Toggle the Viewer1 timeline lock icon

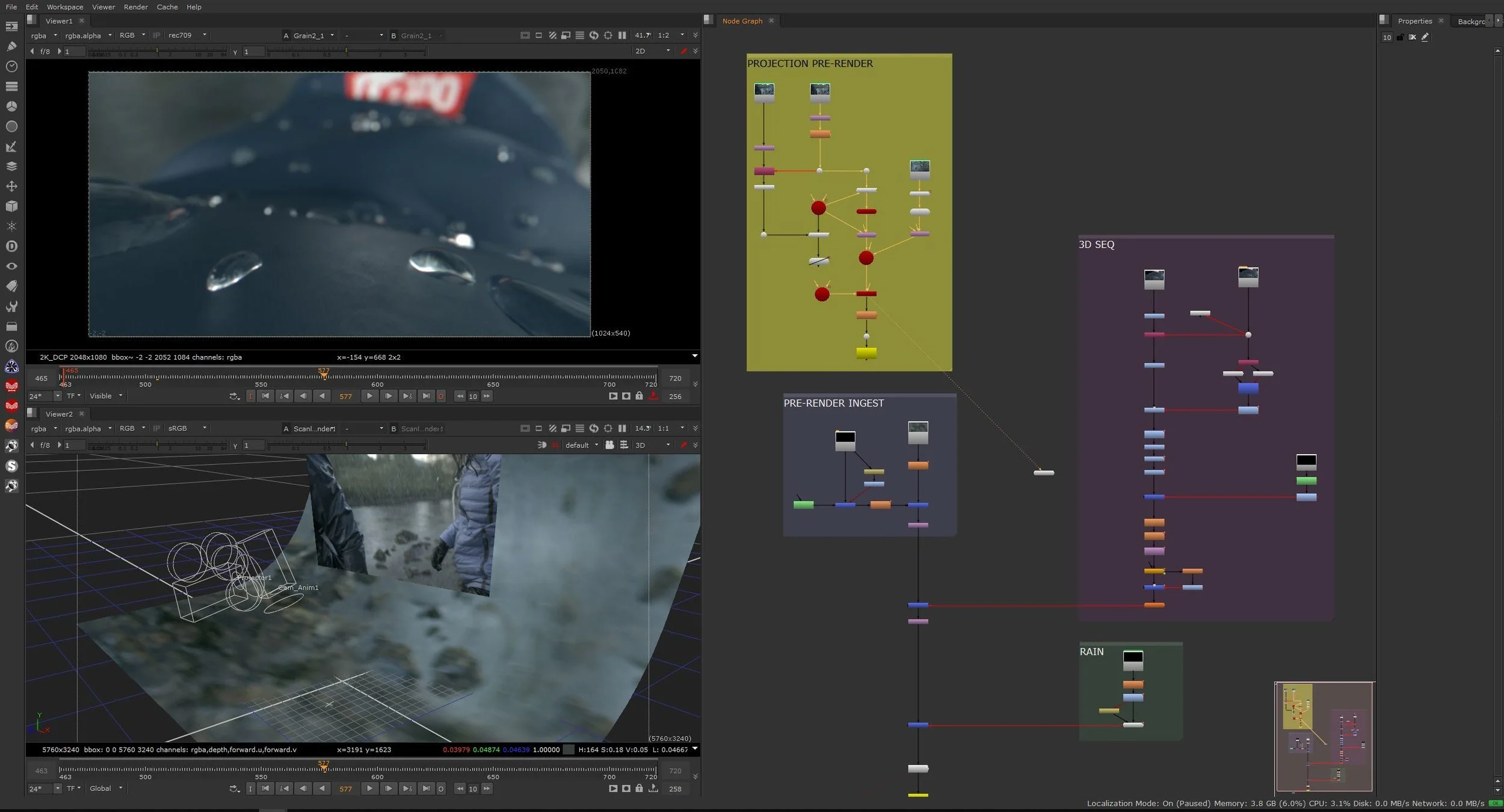(x=640, y=396)
